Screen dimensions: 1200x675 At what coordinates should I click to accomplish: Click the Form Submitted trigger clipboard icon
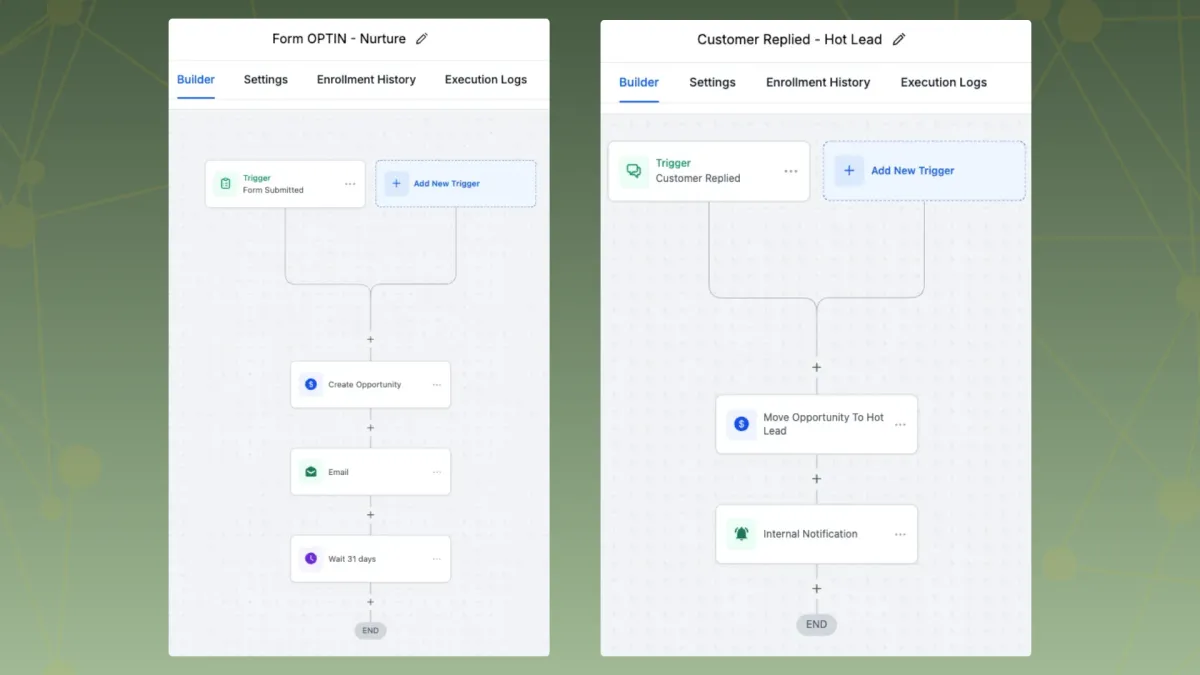[225, 184]
